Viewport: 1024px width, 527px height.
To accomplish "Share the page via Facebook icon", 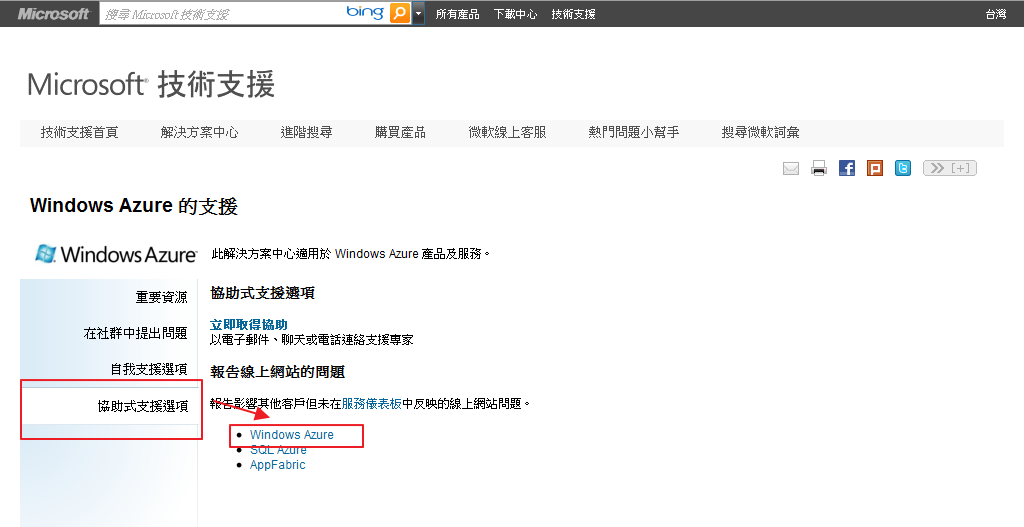I will 847,168.
